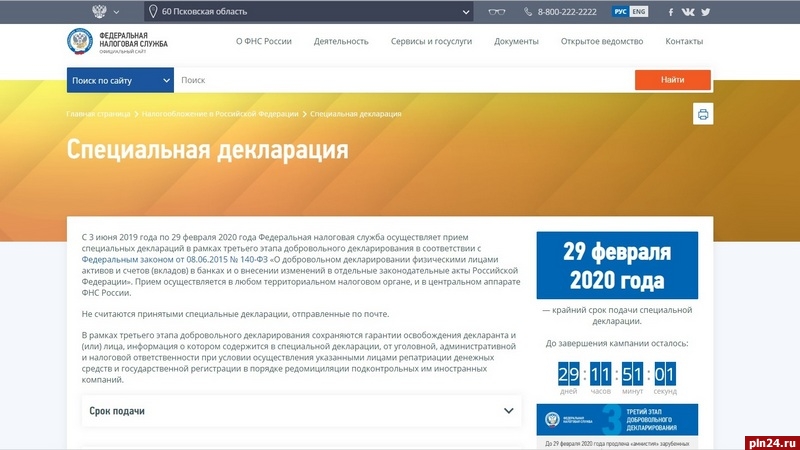
Task: Print the page using printer icon
Action: pos(703,114)
